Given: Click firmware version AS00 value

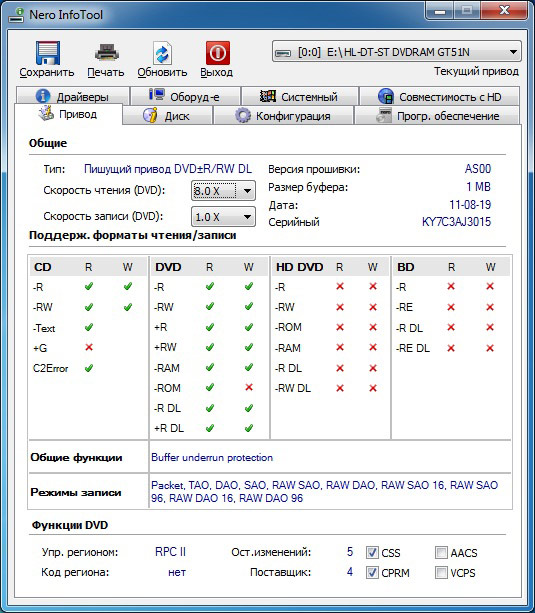Looking at the screenshot, I should click(478, 169).
